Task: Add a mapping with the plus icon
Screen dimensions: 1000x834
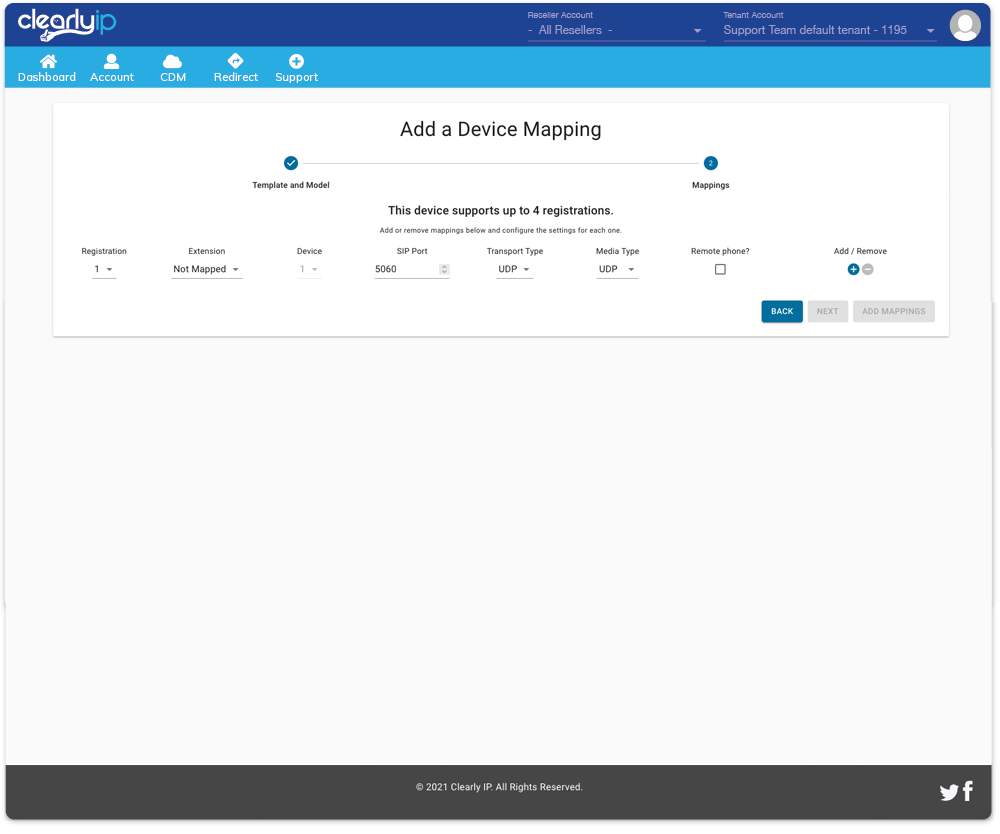Action: click(x=853, y=270)
